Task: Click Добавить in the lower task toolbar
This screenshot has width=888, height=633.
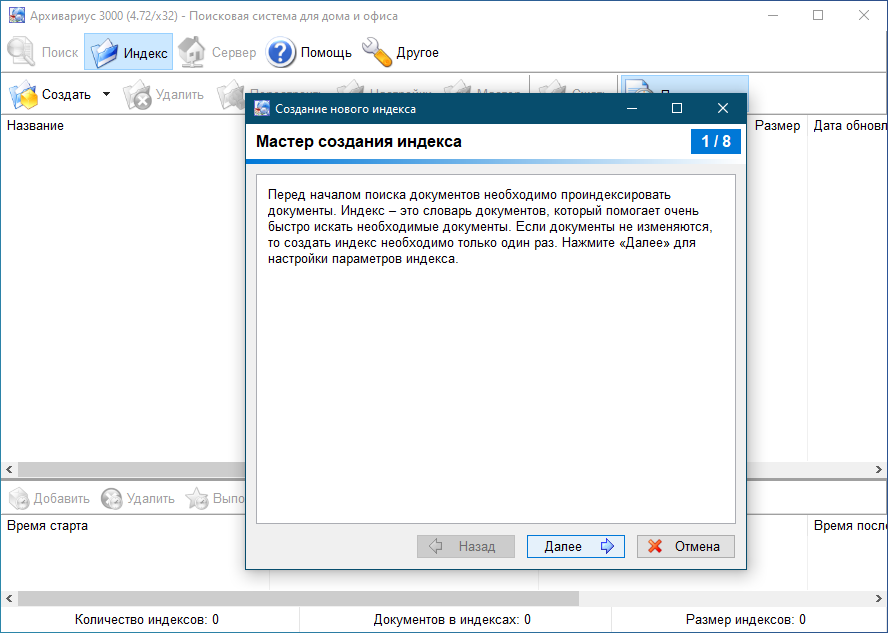Action: tap(50, 498)
